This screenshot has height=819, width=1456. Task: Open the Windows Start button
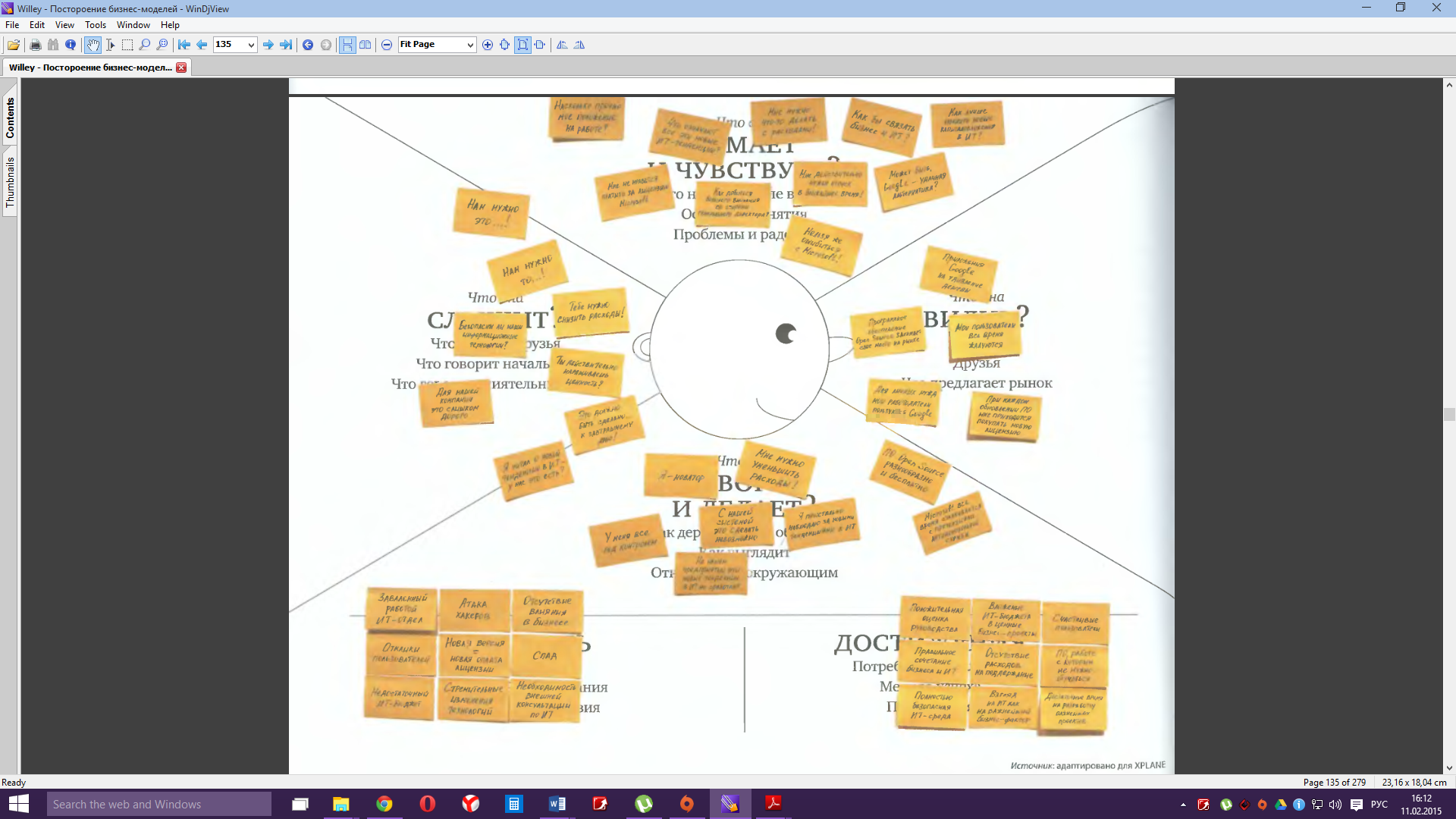click(x=18, y=804)
